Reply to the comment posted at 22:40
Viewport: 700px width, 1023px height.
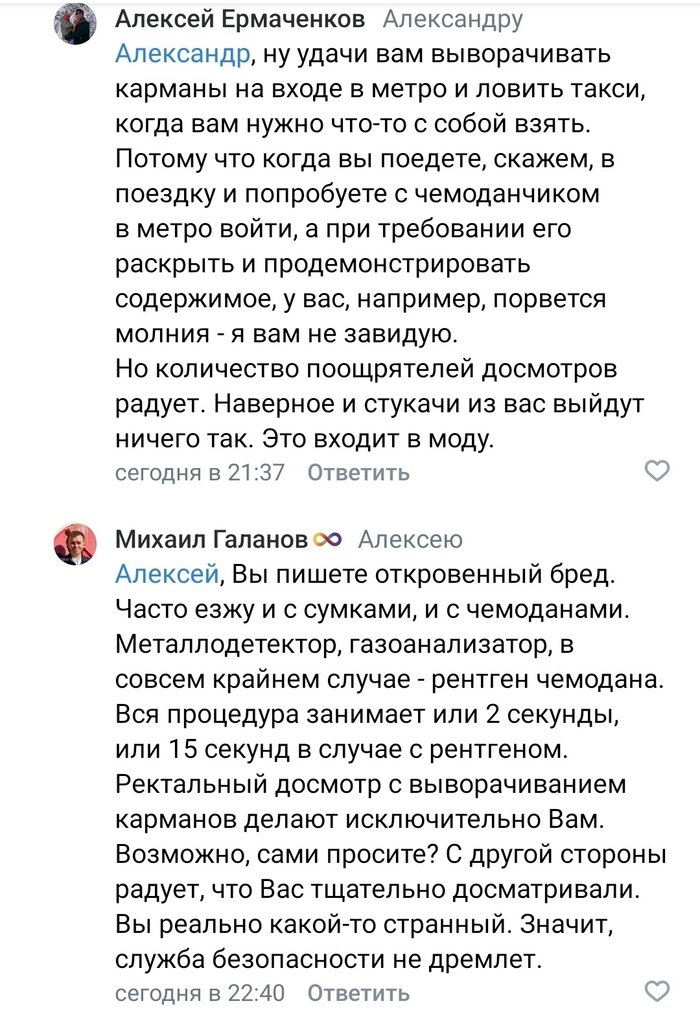tap(358, 993)
